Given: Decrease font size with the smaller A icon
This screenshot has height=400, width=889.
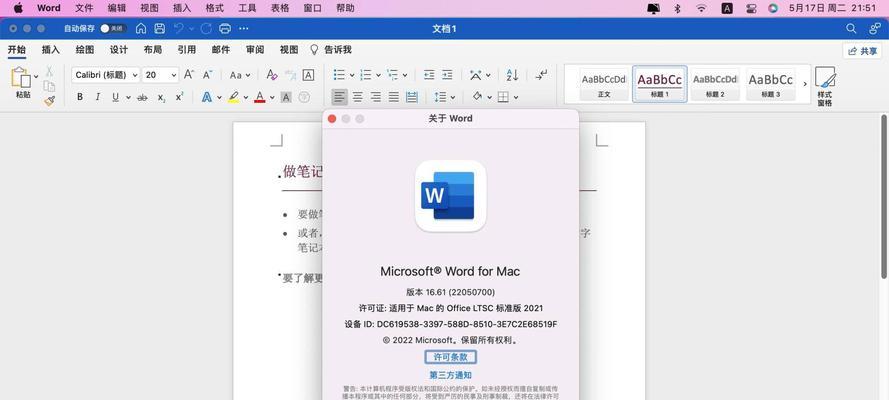Looking at the screenshot, I should (208, 75).
